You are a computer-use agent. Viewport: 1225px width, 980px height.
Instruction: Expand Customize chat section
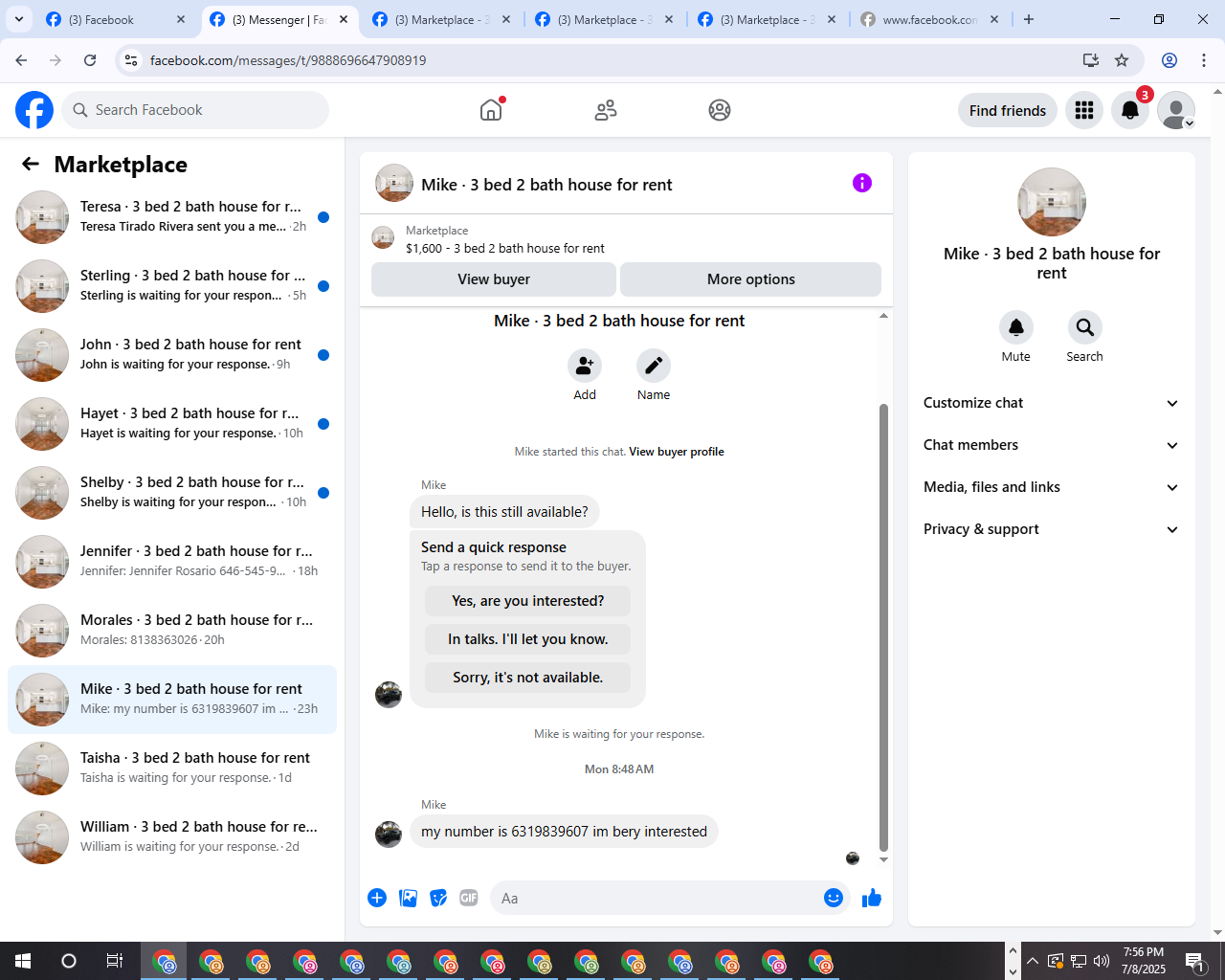tap(1052, 403)
